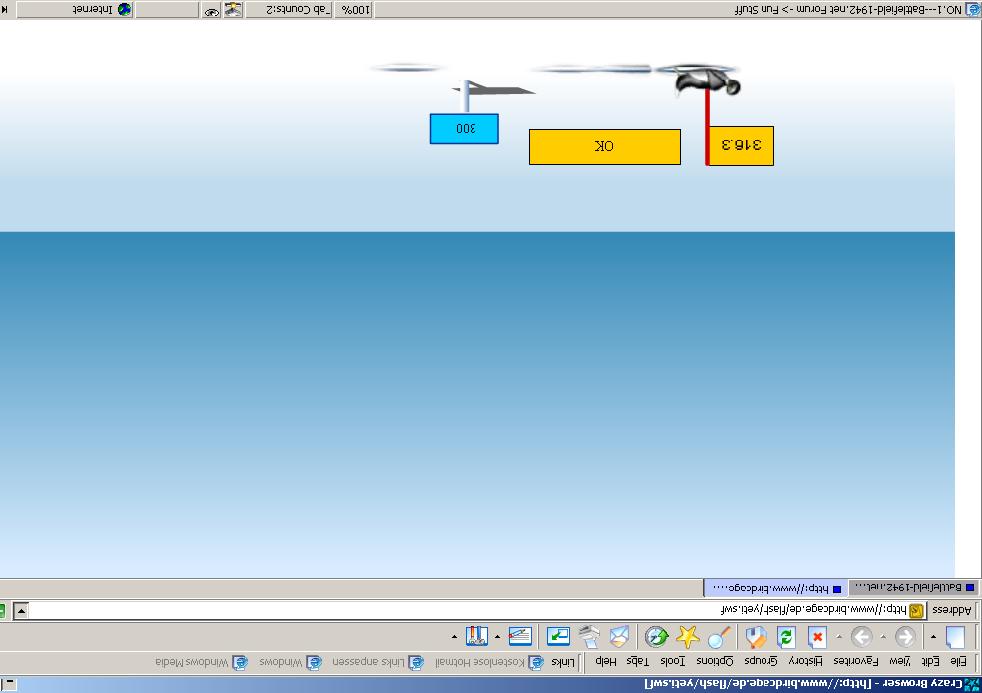Refresh the page with the green arrows icon
The height and width of the screenshot is (693, 982).
click(786, 637)
